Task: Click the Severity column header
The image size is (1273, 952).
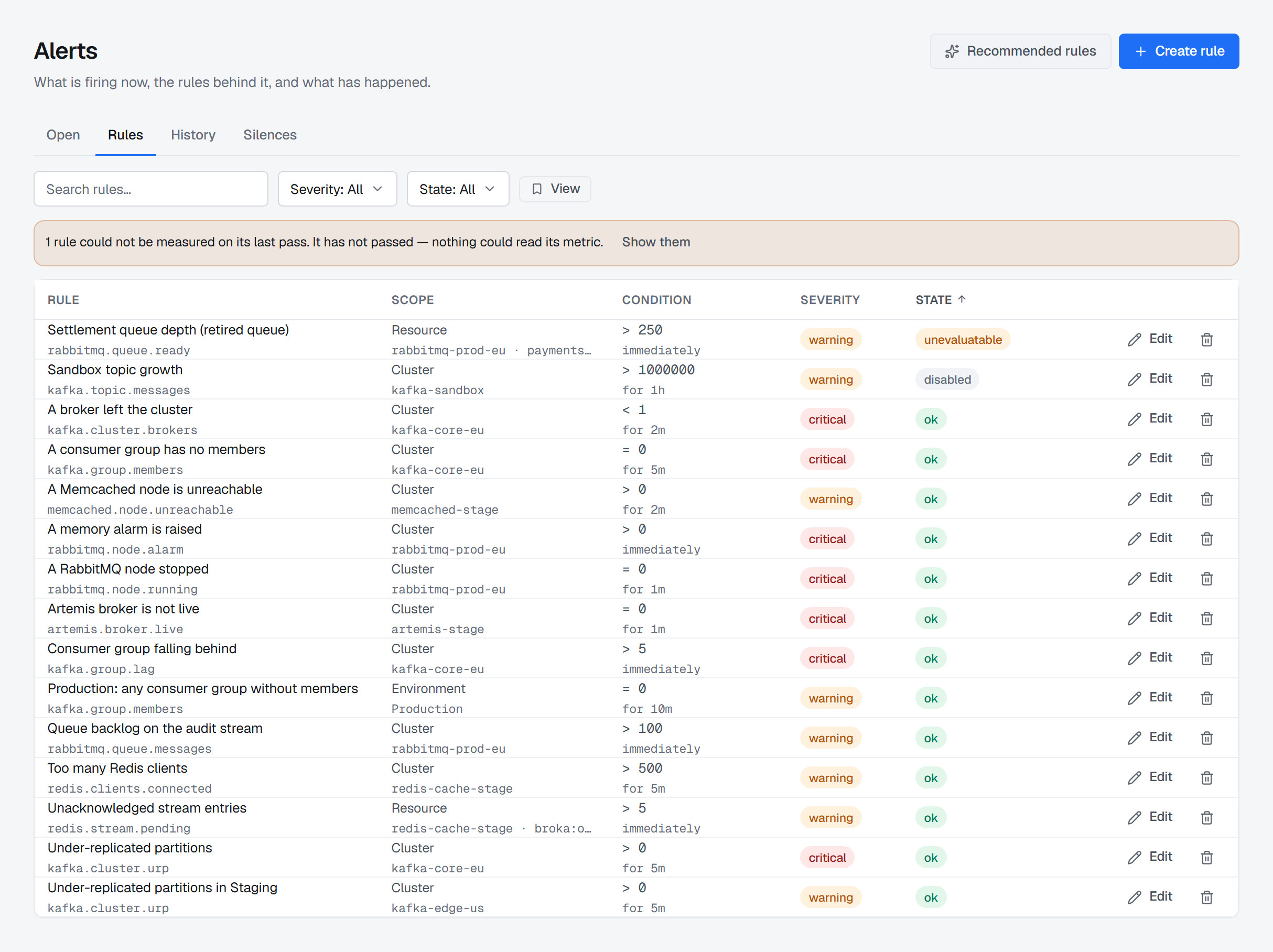Action: coord(830,299)
